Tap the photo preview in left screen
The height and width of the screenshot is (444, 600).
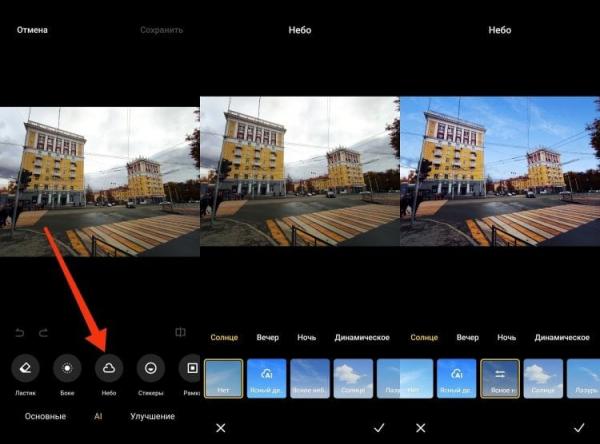click(100, 182)
